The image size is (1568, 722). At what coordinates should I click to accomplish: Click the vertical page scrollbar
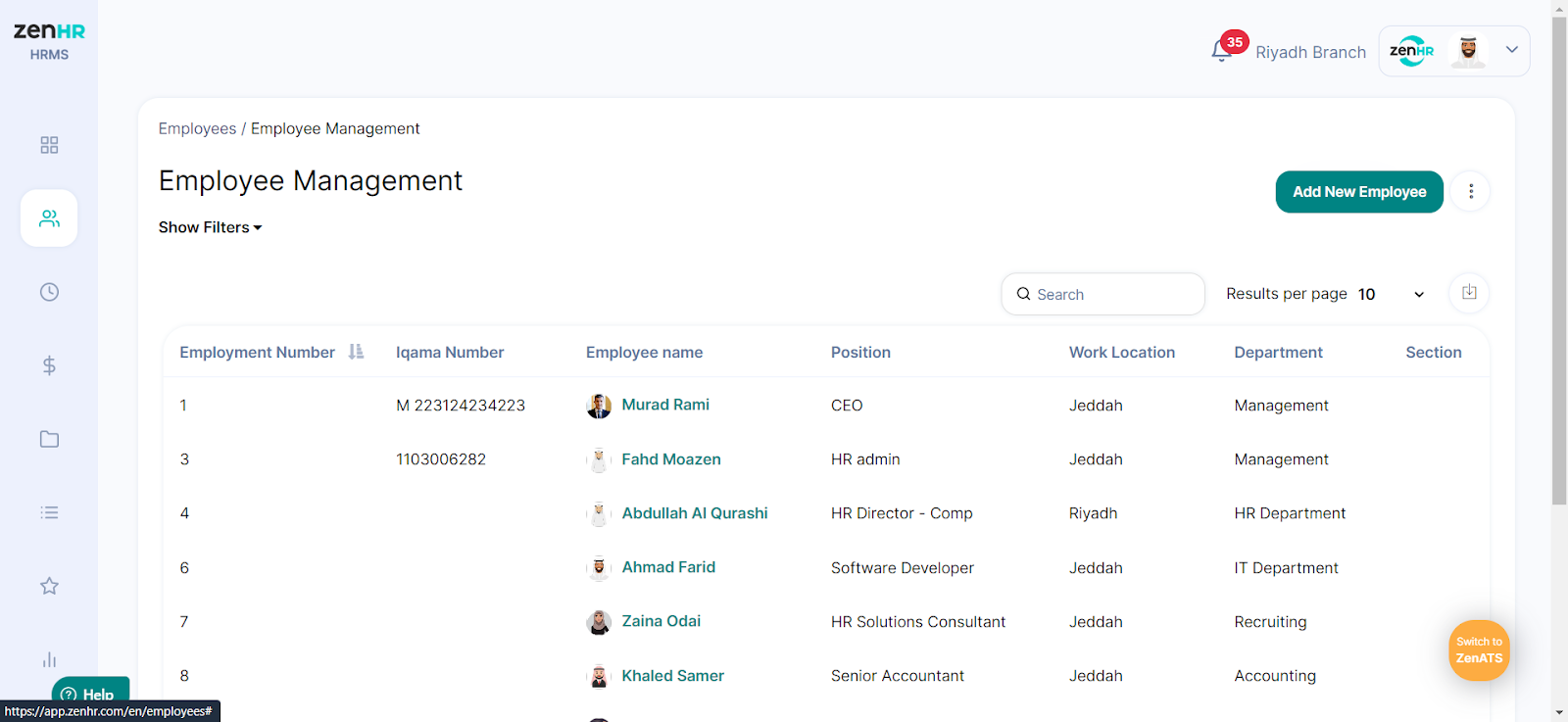[x=1559, y=260]
